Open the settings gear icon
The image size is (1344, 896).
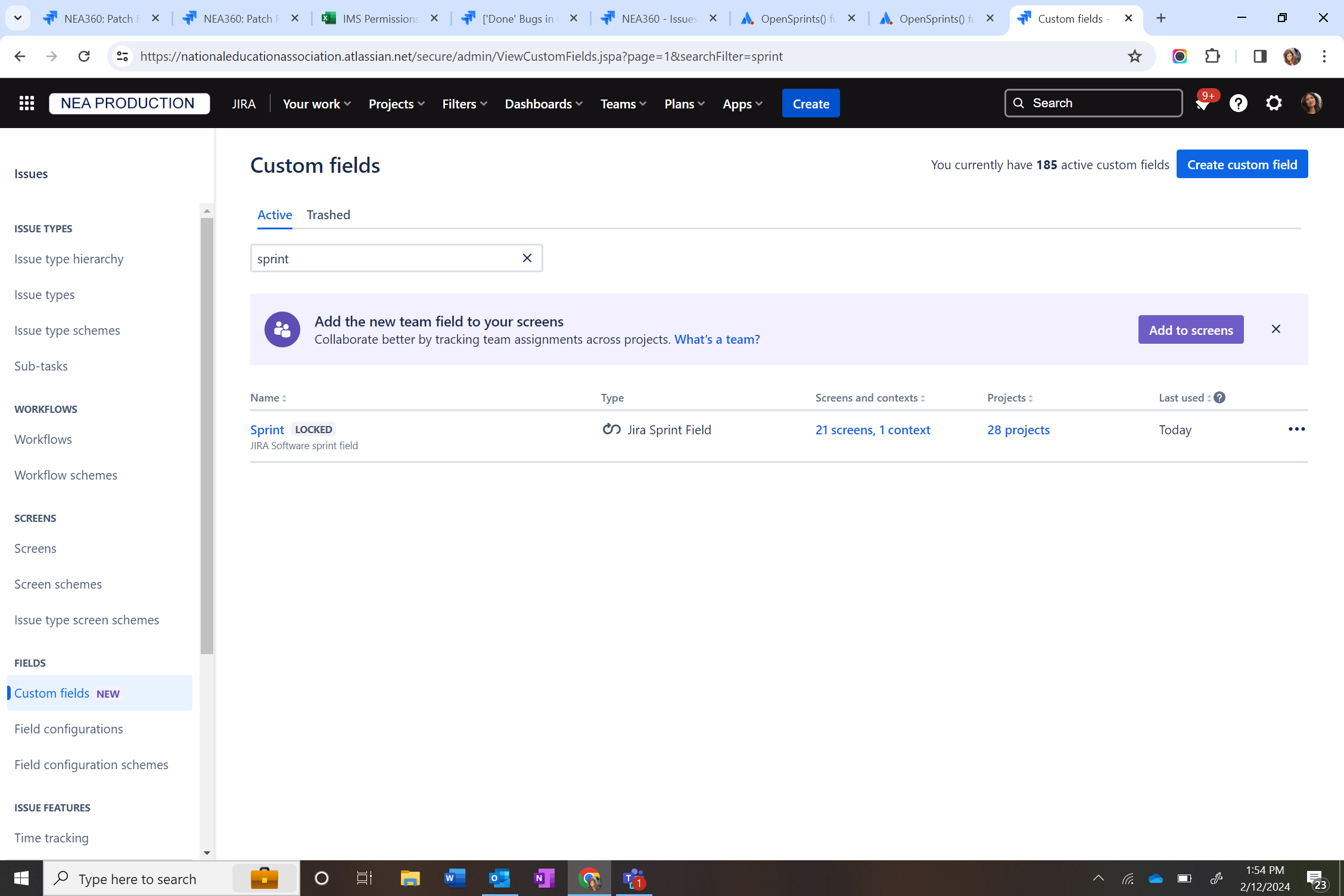pyautogui.click(x=1274, y=103)
